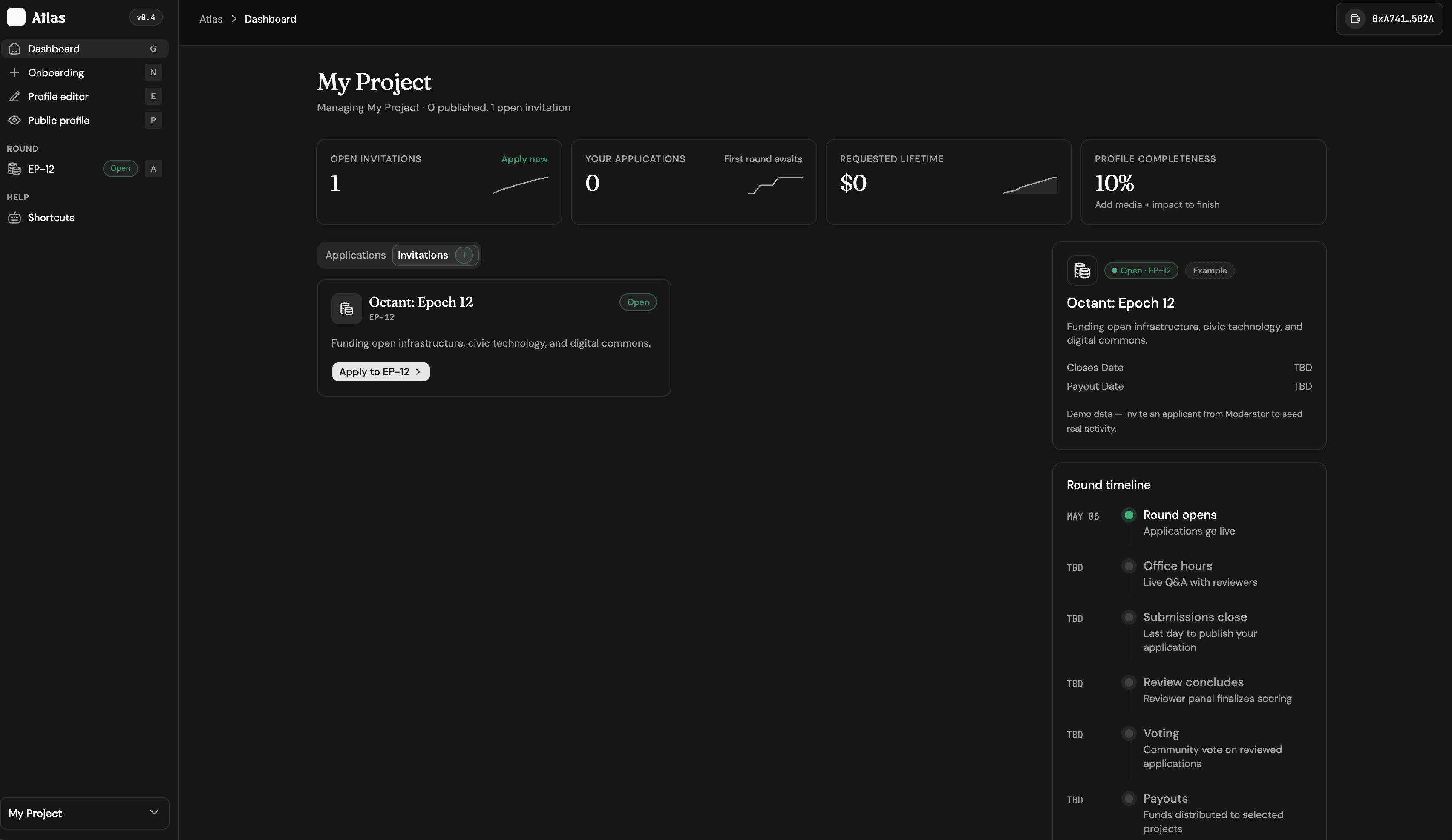Click the Onboarding plus icon
This screenshot has height=840, width=1452.
pos(14,72)
